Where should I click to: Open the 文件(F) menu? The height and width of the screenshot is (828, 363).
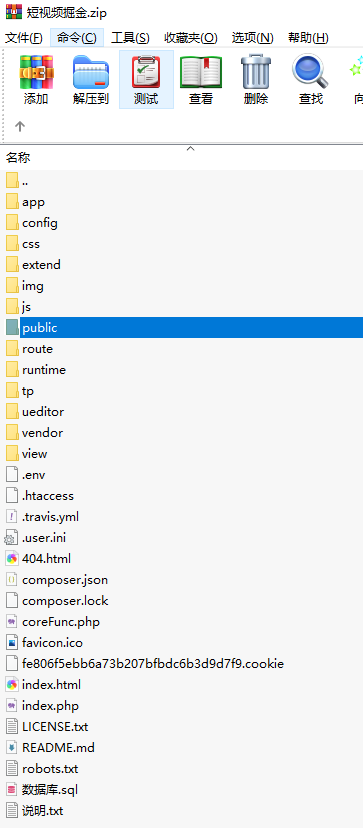coord(24,38)
